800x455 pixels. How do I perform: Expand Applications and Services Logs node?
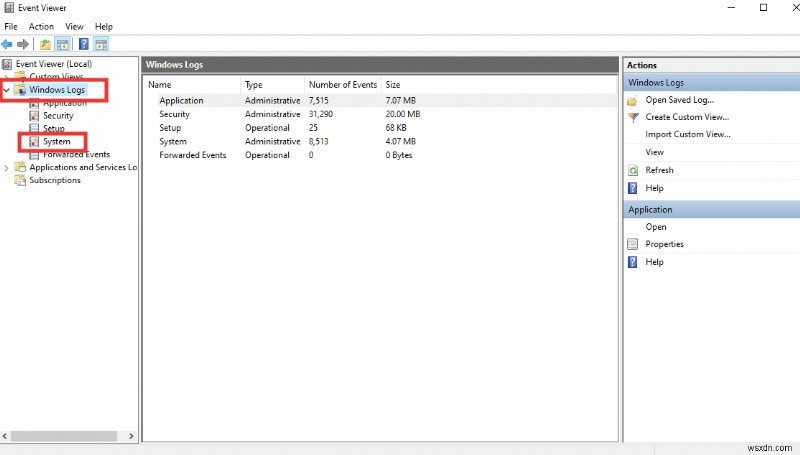tap(6, 168)
